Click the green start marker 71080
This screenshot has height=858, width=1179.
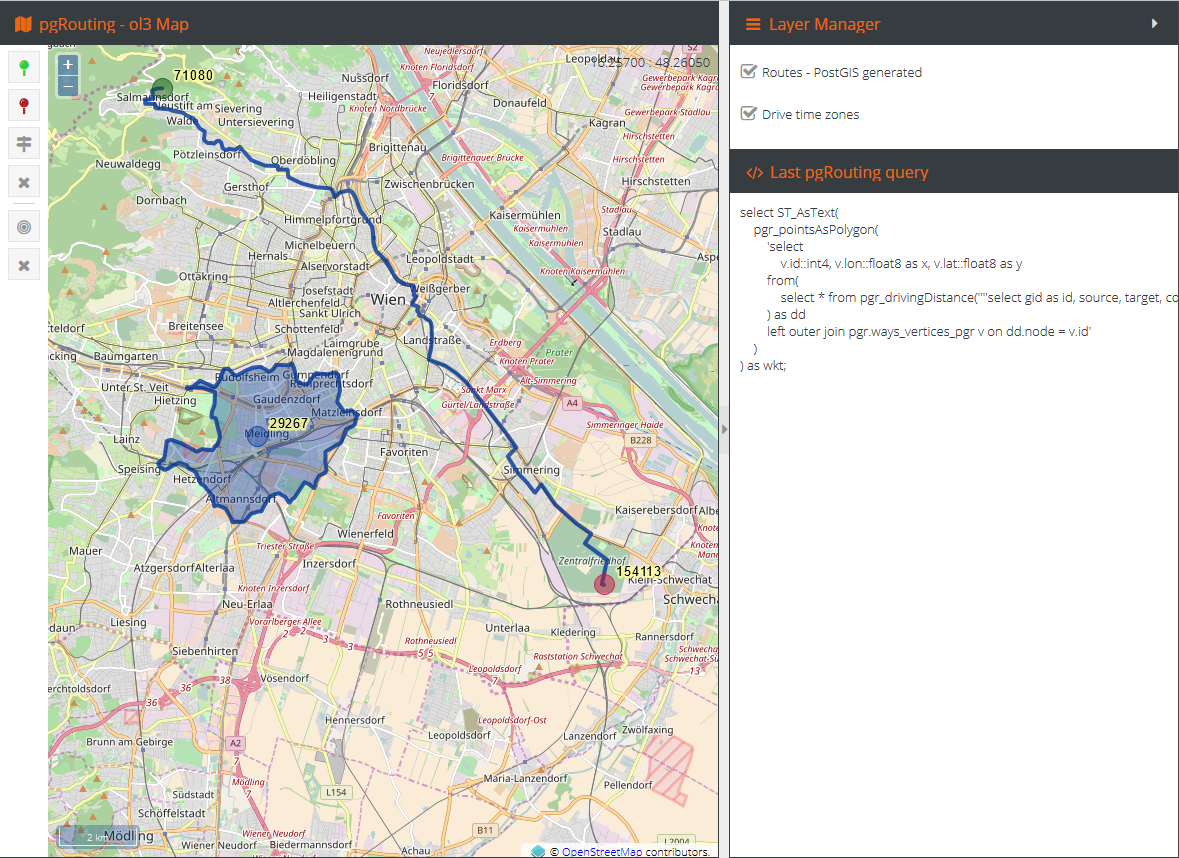point(162,87)
